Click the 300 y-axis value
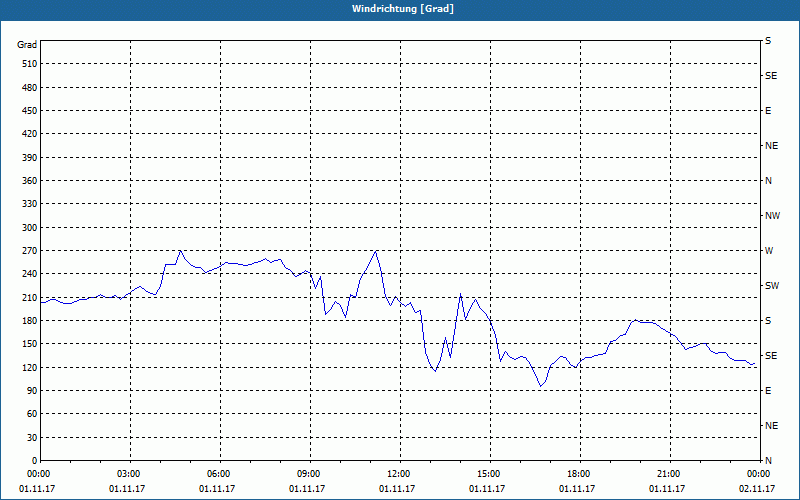The width and height of the screenshot is (800, 500). [x=30, y=228]
